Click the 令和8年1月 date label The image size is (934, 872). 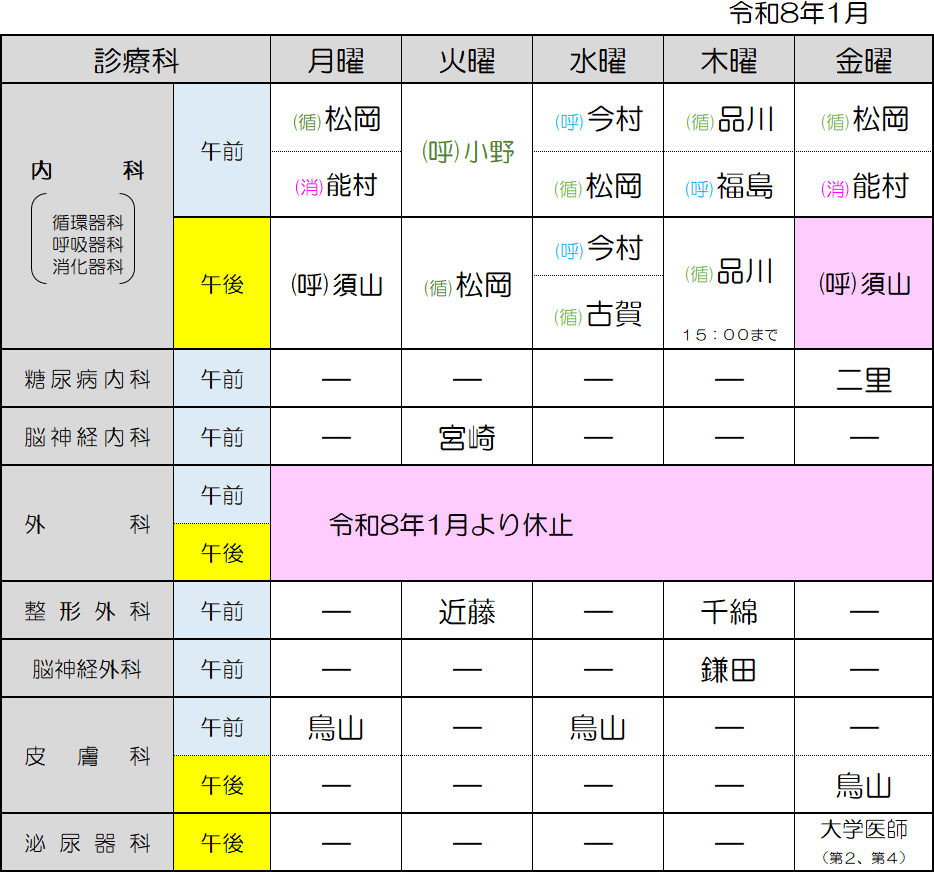798,14
